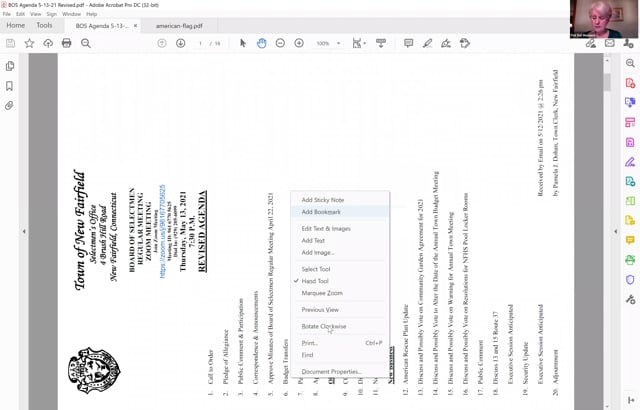Go to next page arrow

(x=180, y=43)
